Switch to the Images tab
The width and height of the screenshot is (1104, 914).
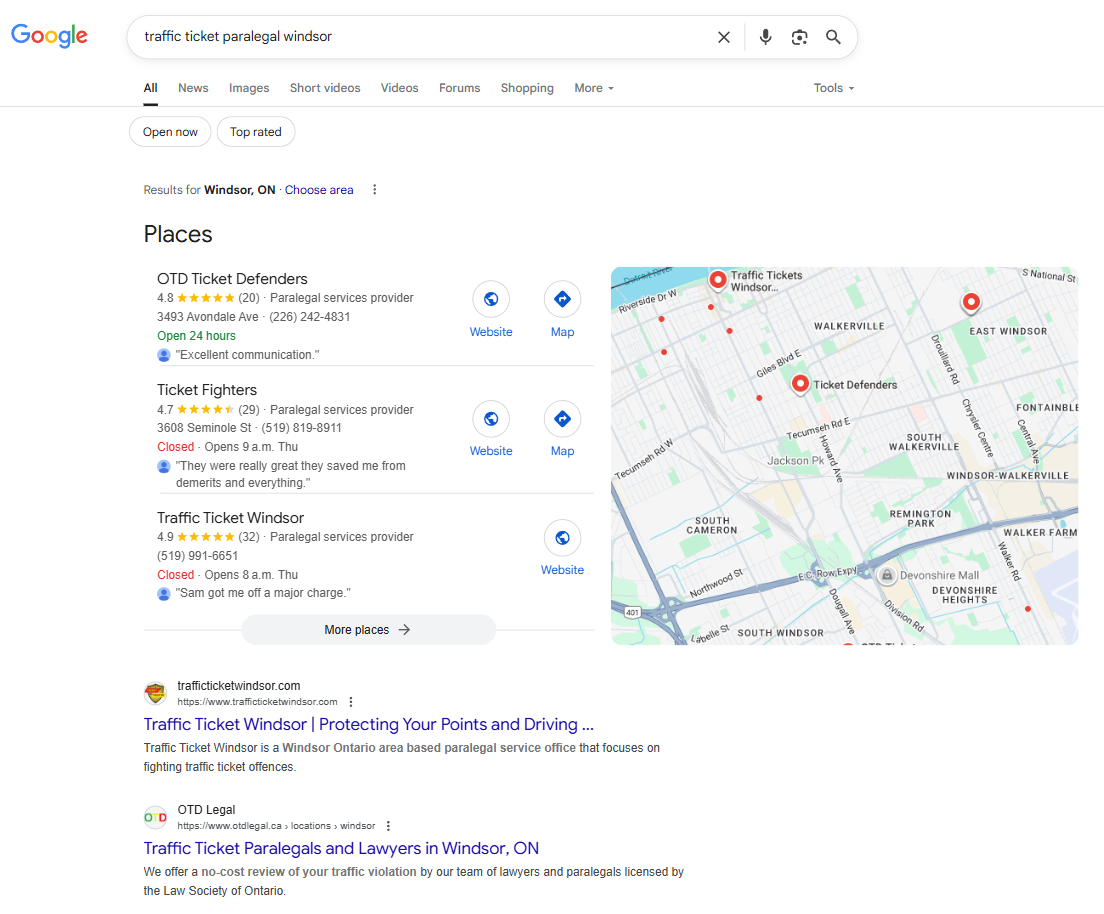(249, 88)
